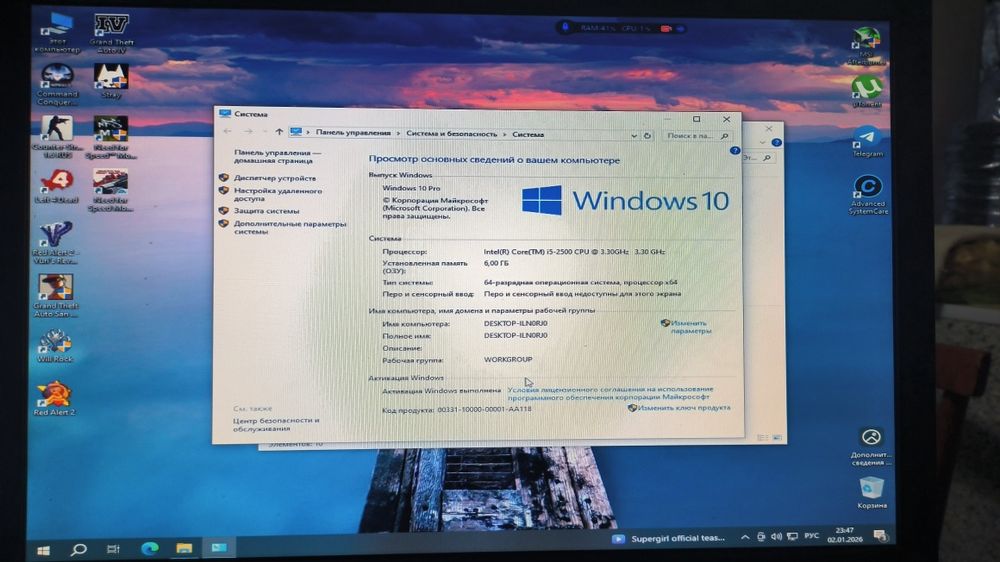Click Изменить параметры link
The height and width of the screenshot is (562, 1000).
tap(690, 327)
